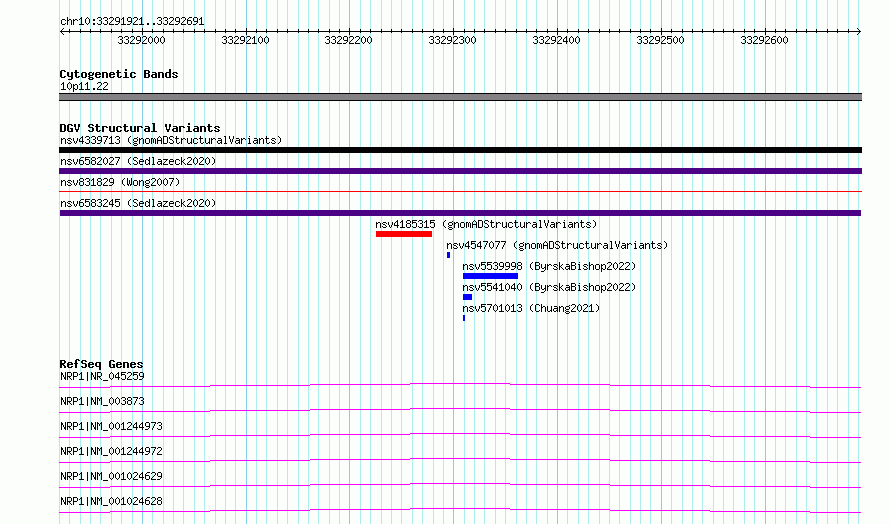Click the purple nsv6582027 variant bar
Screen dimensions: 890x524
(460, 171)
